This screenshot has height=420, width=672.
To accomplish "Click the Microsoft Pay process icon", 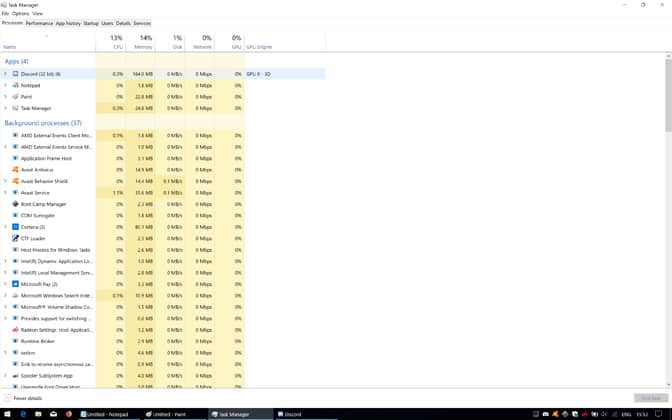I will coord(15,284).
